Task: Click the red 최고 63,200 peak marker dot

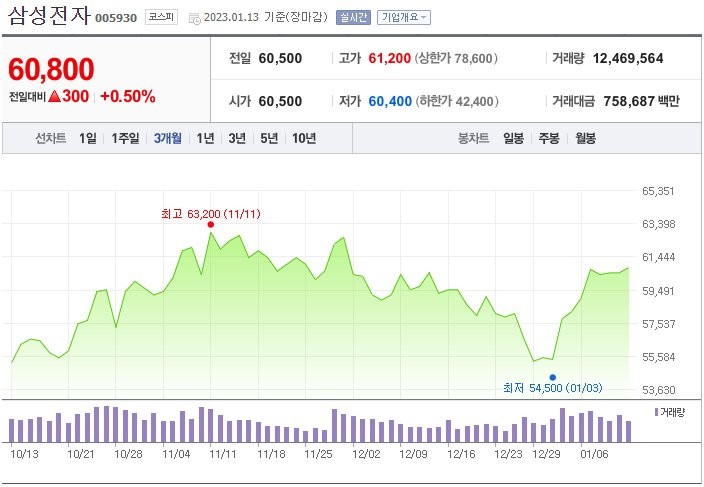Action: [211, 224]
